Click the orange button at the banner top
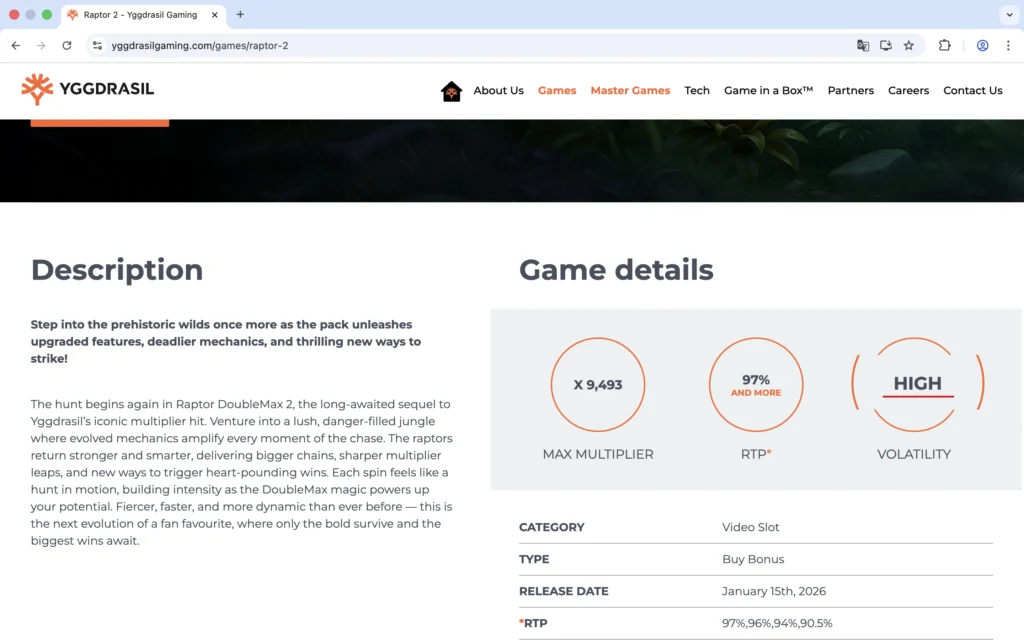The height and width of the screenshot is (640, 1024). tap(100, 123)
